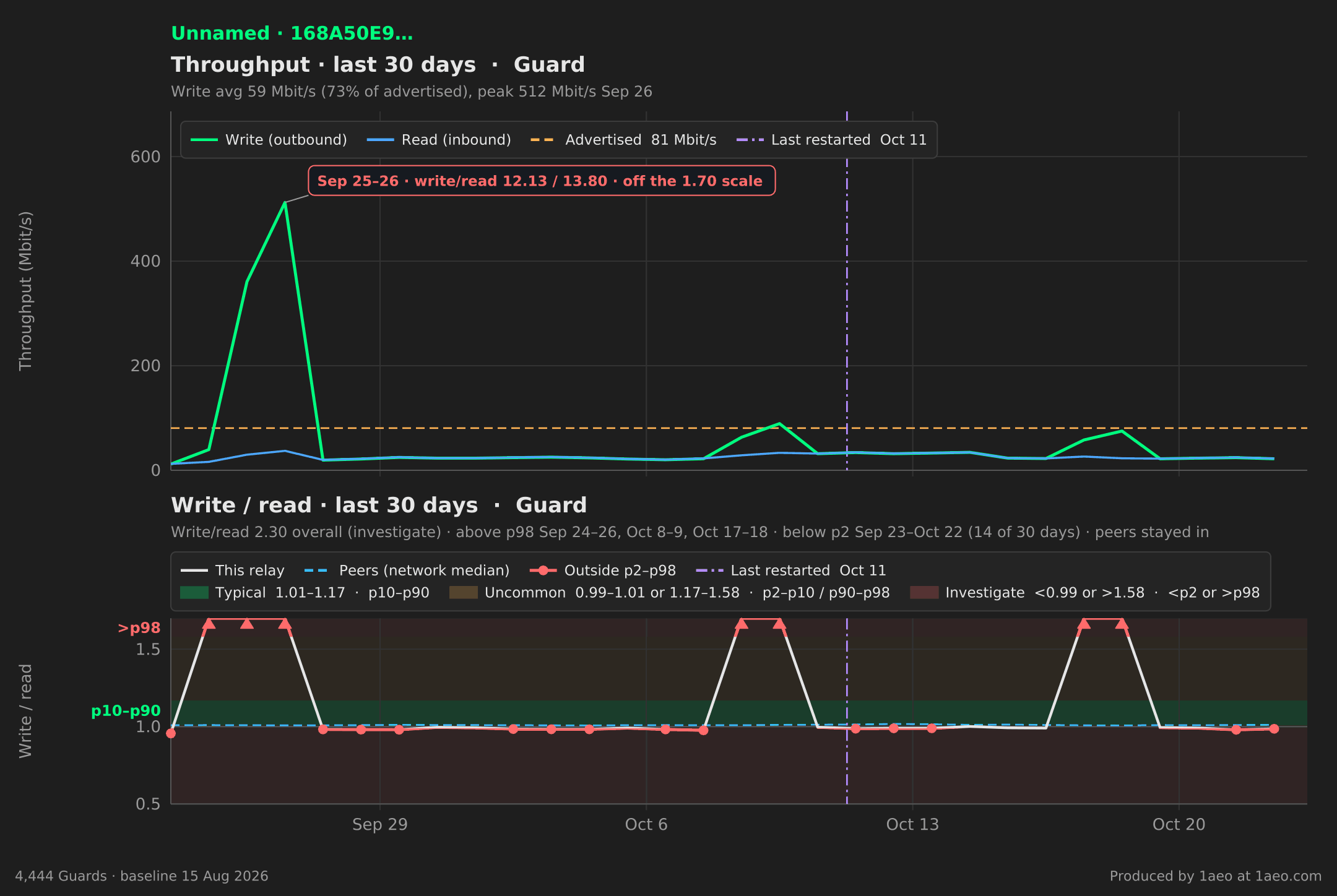This screenshot has width=1337, height=896.
Task: Click the 'Throughput · last 30 days · Guard' title
Action: 378,65
